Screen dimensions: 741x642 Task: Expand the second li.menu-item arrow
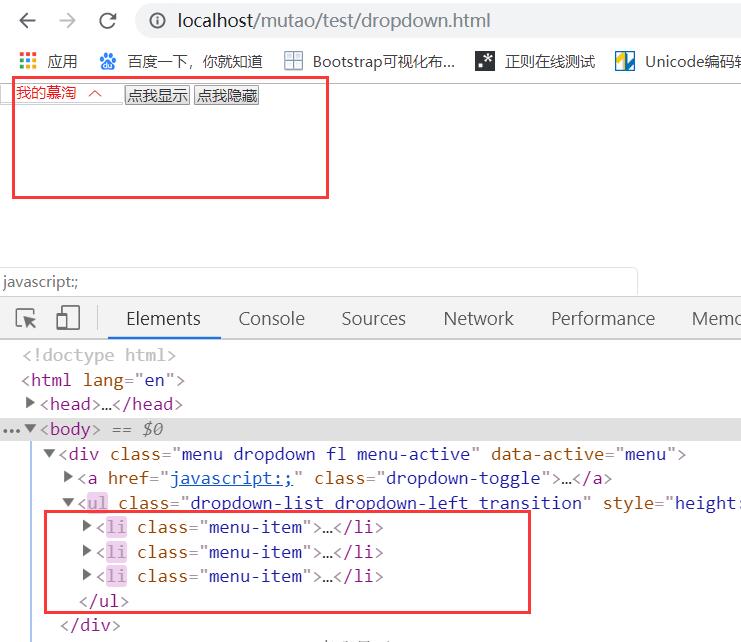pos(86,550)
